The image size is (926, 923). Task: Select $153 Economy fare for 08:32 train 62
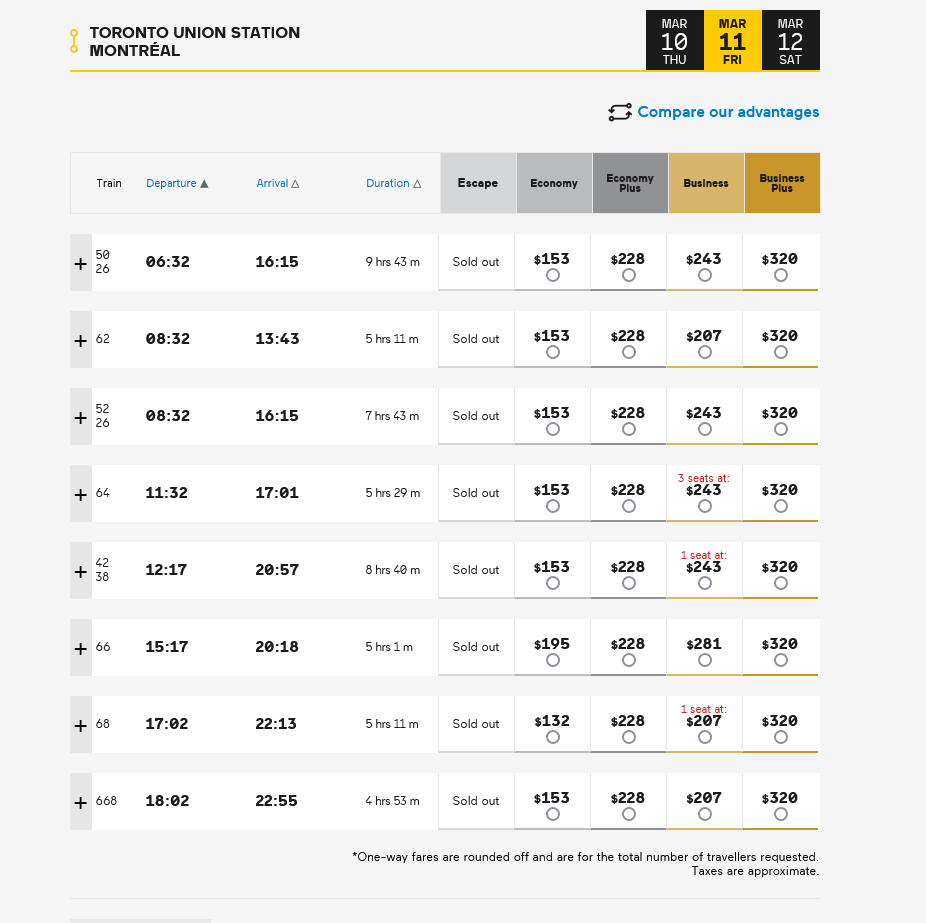pos(553,352)
